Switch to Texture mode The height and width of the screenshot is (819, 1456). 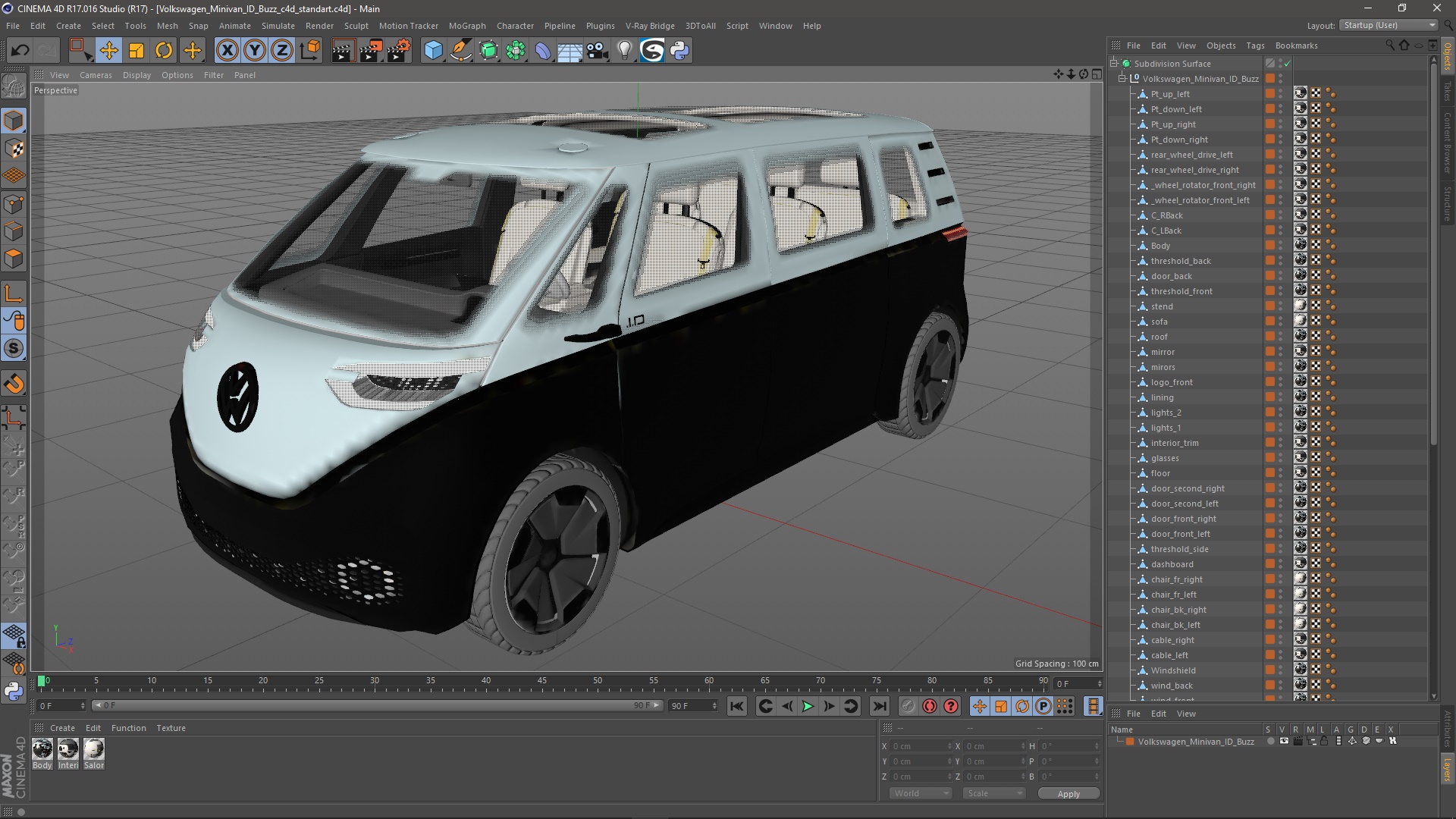14,149
